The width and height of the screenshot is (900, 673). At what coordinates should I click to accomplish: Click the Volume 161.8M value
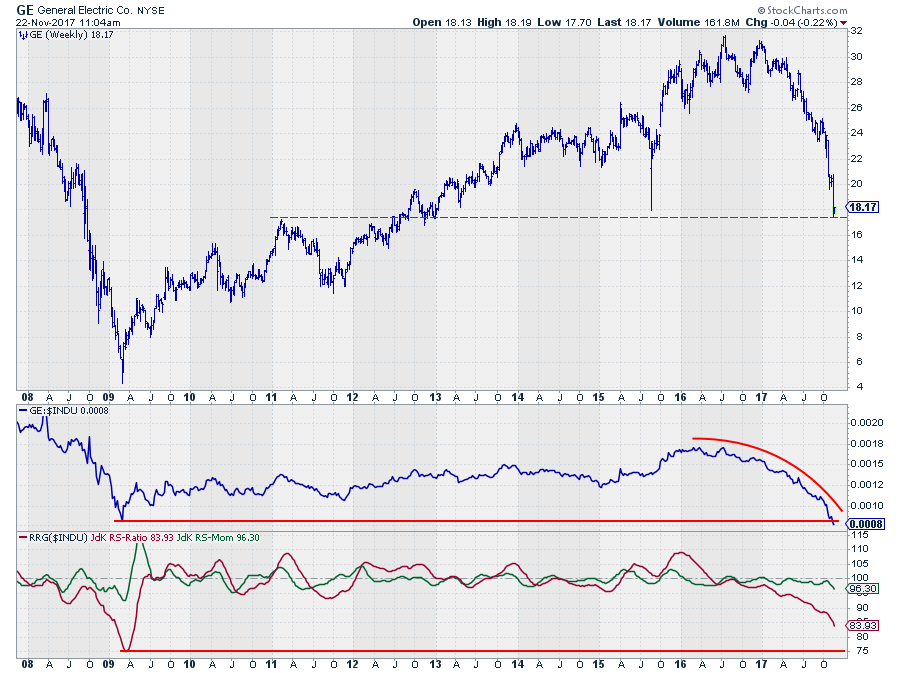[x=699, y=22]
